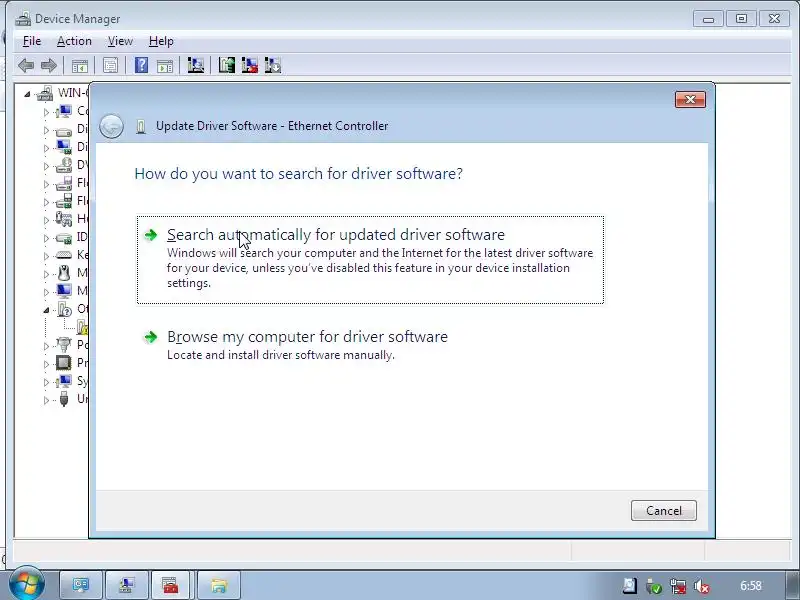
Task: Open Windows Explorer folder from taskbar
Action: point(218,585)
